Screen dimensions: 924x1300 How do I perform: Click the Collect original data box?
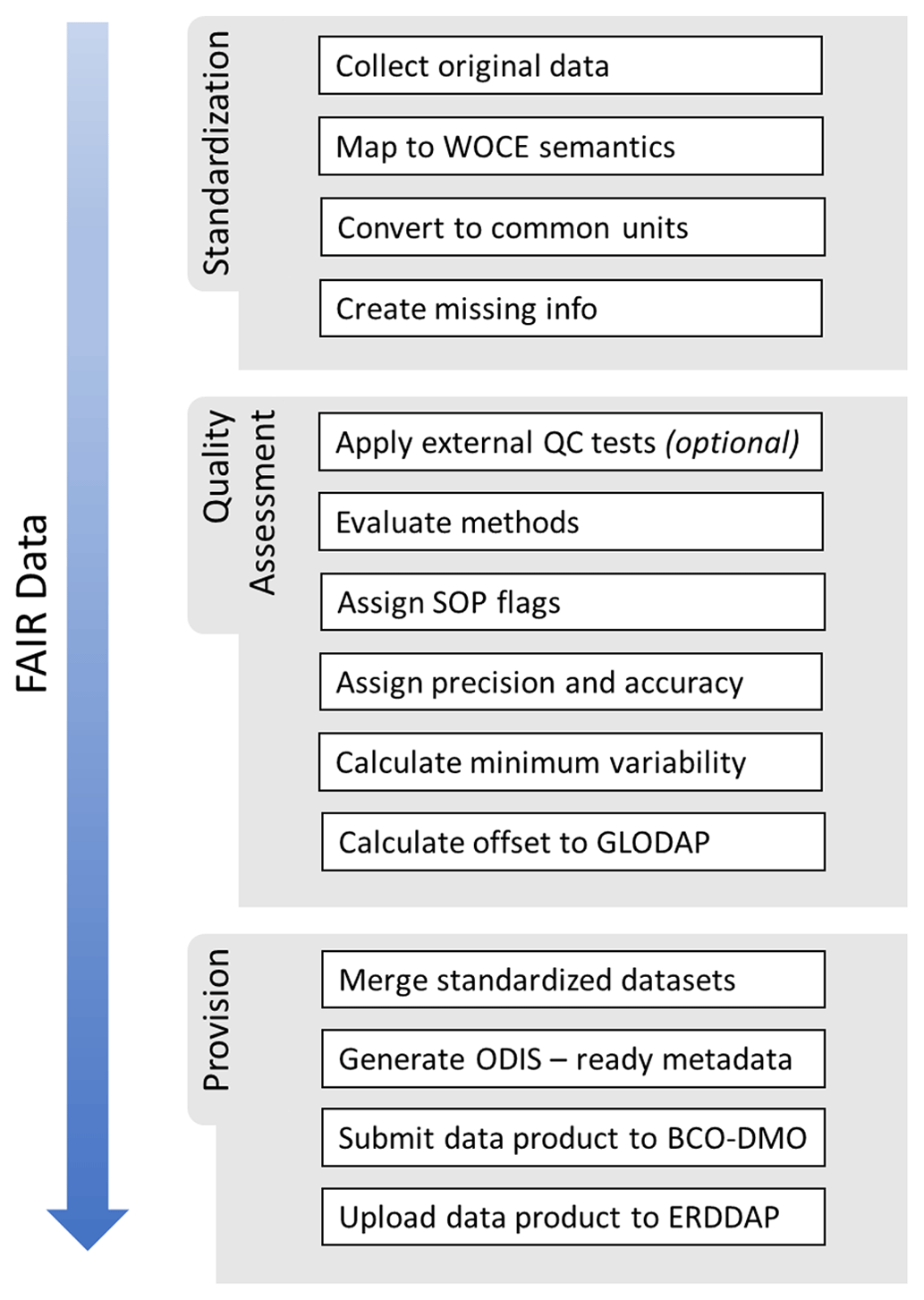pos(570,65)
